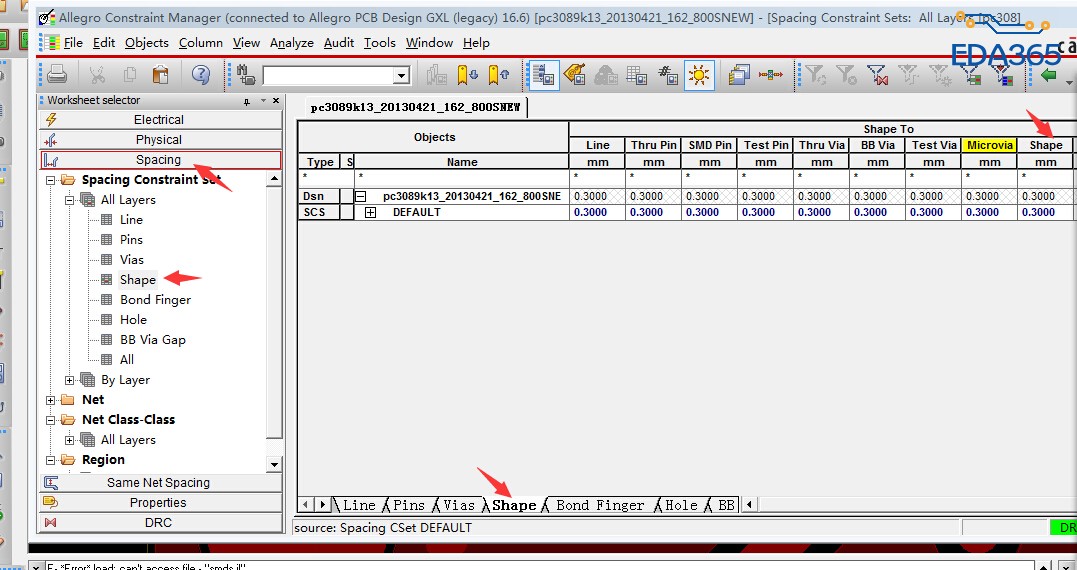Image resolution: width=1077 pixels, height=570 pixels.
Task: Collapse the Net Class-Class folder
Action: tap(50, 420)
